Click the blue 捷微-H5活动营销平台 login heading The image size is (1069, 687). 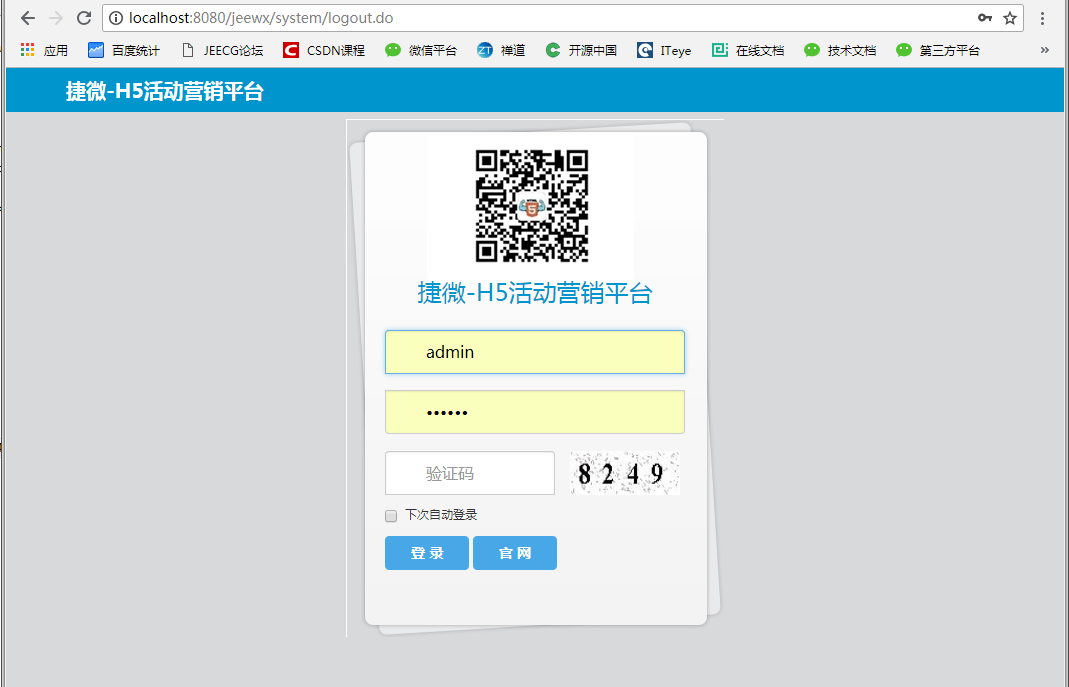[535, 294]
